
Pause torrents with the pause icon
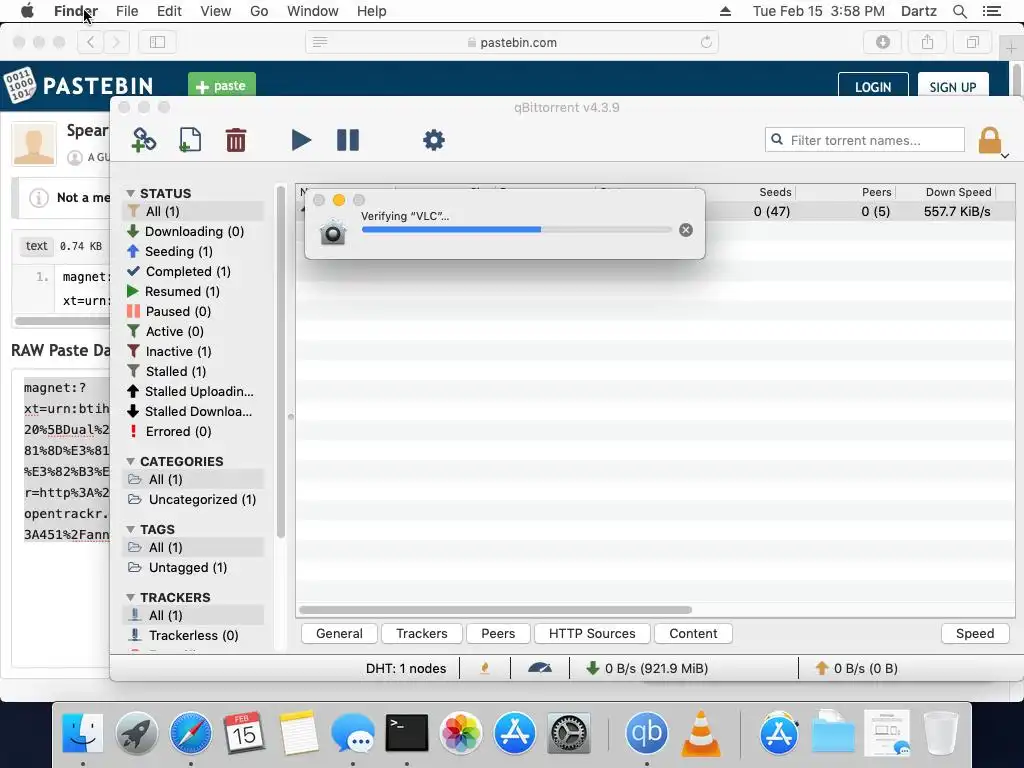point(347,140)
